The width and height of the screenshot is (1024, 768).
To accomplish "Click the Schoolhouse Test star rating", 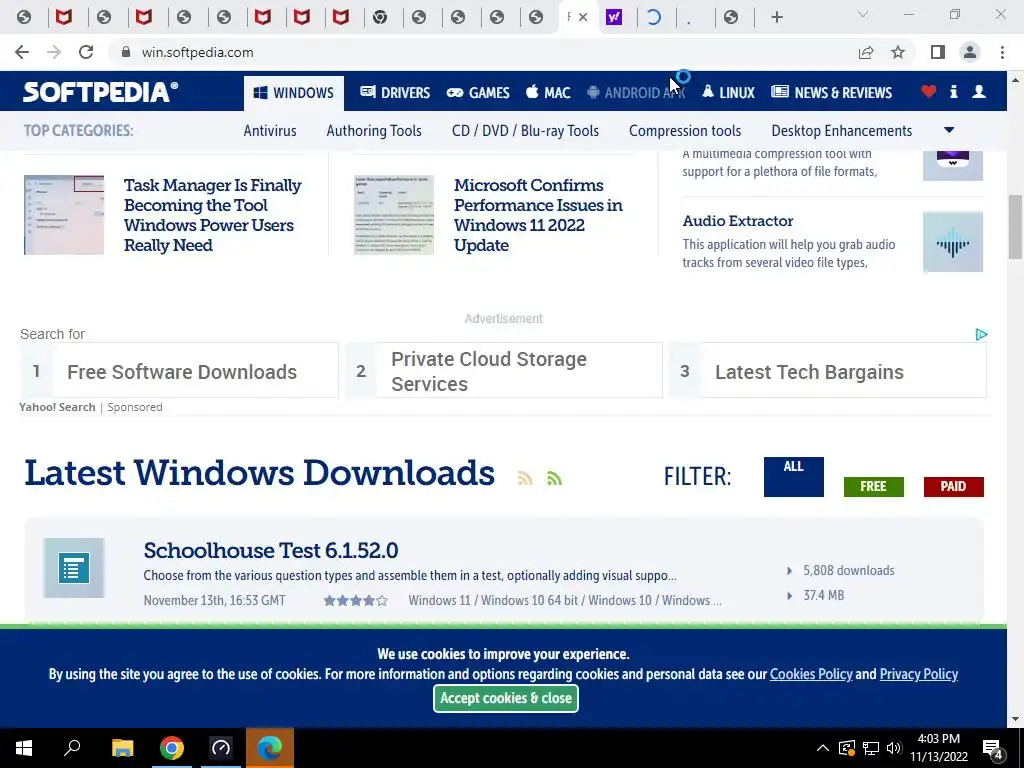I will coord(355,600).
